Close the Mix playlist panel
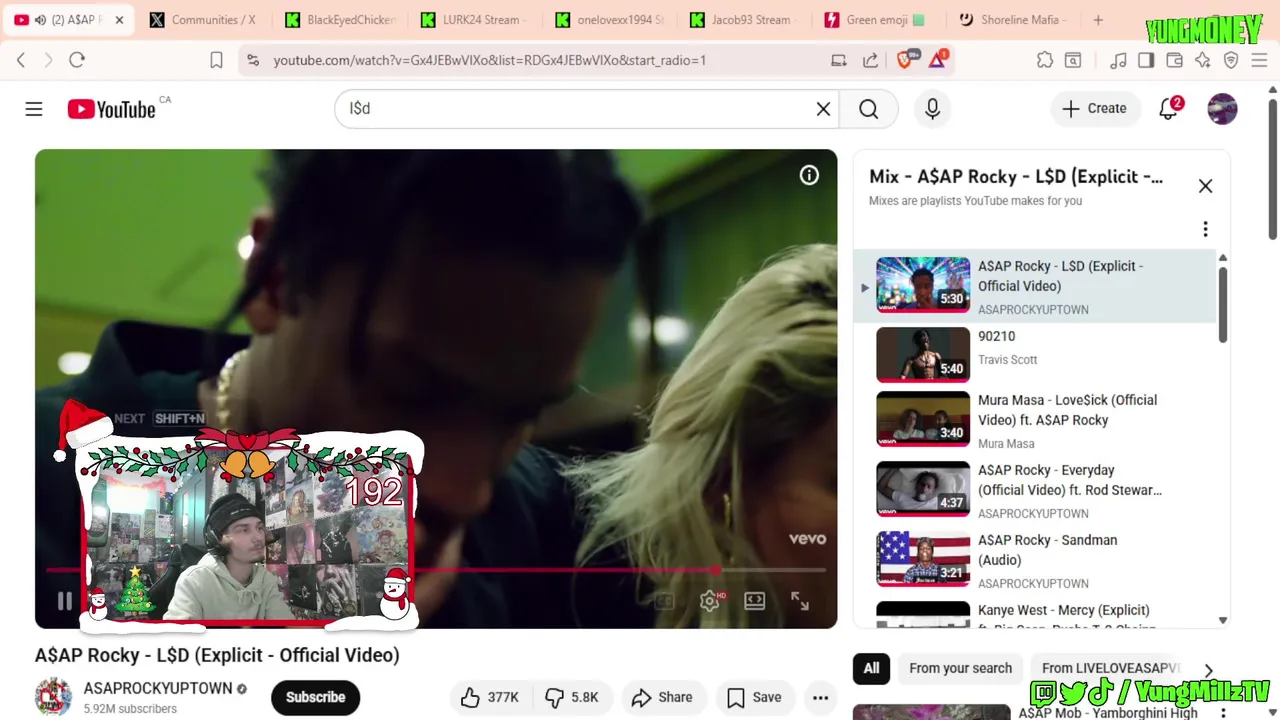The width and height of the screenshot is (1280, 720). pos(1205,186)
